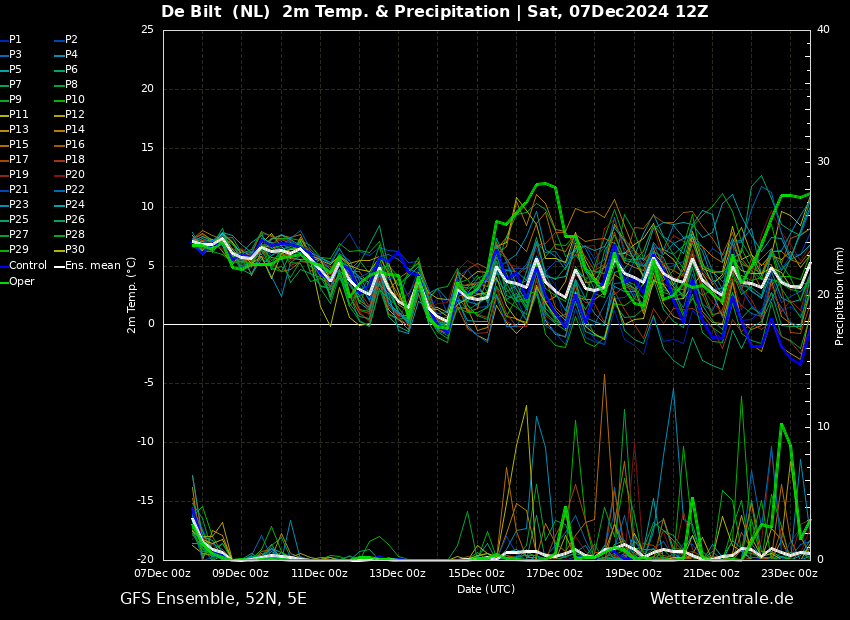Select the P10 ensemble member legend label
The image size is (850, 620).
(x=74, y=100)
